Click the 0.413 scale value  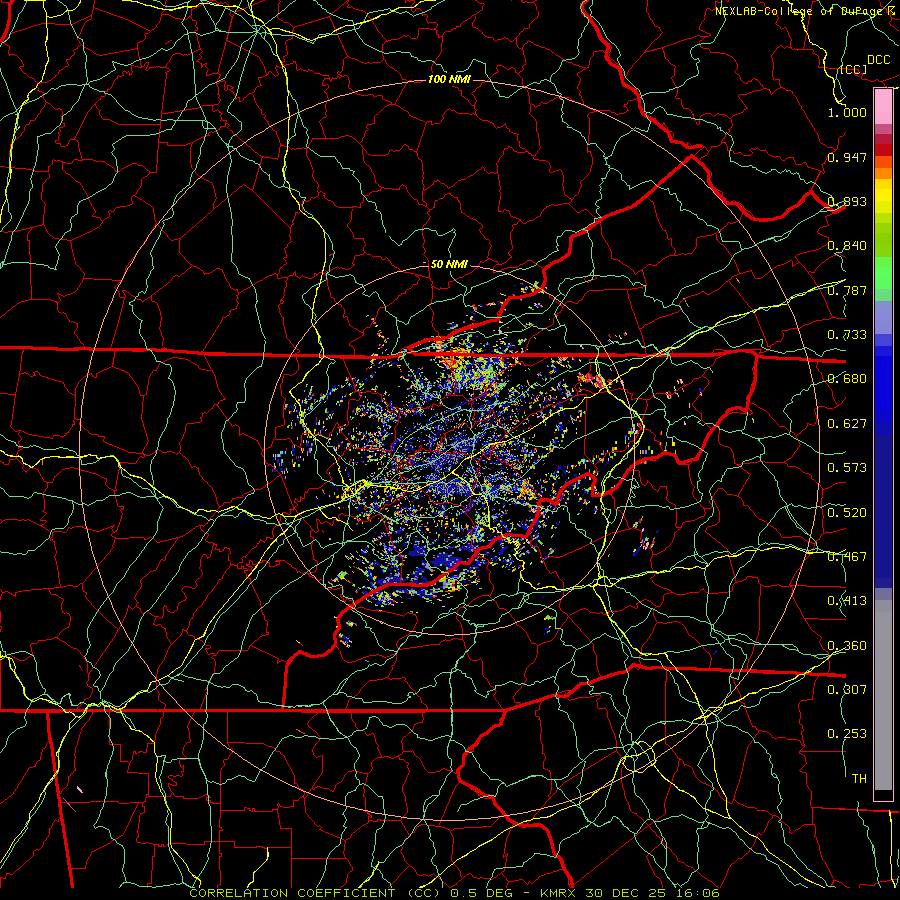pyautogui.click(x=847, y=601)
